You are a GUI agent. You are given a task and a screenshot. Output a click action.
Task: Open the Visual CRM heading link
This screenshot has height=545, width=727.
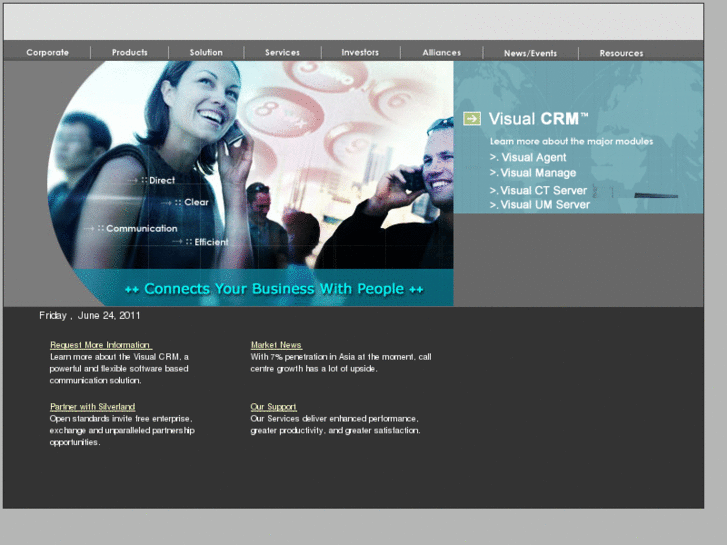click(x=538, y=119)
